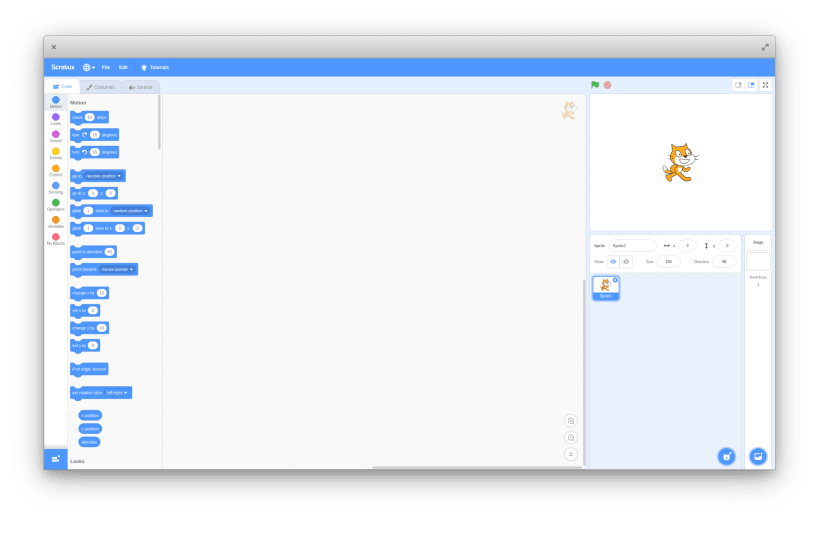Open the language globe dropdown
819x549 pixels.
point(89,67)
